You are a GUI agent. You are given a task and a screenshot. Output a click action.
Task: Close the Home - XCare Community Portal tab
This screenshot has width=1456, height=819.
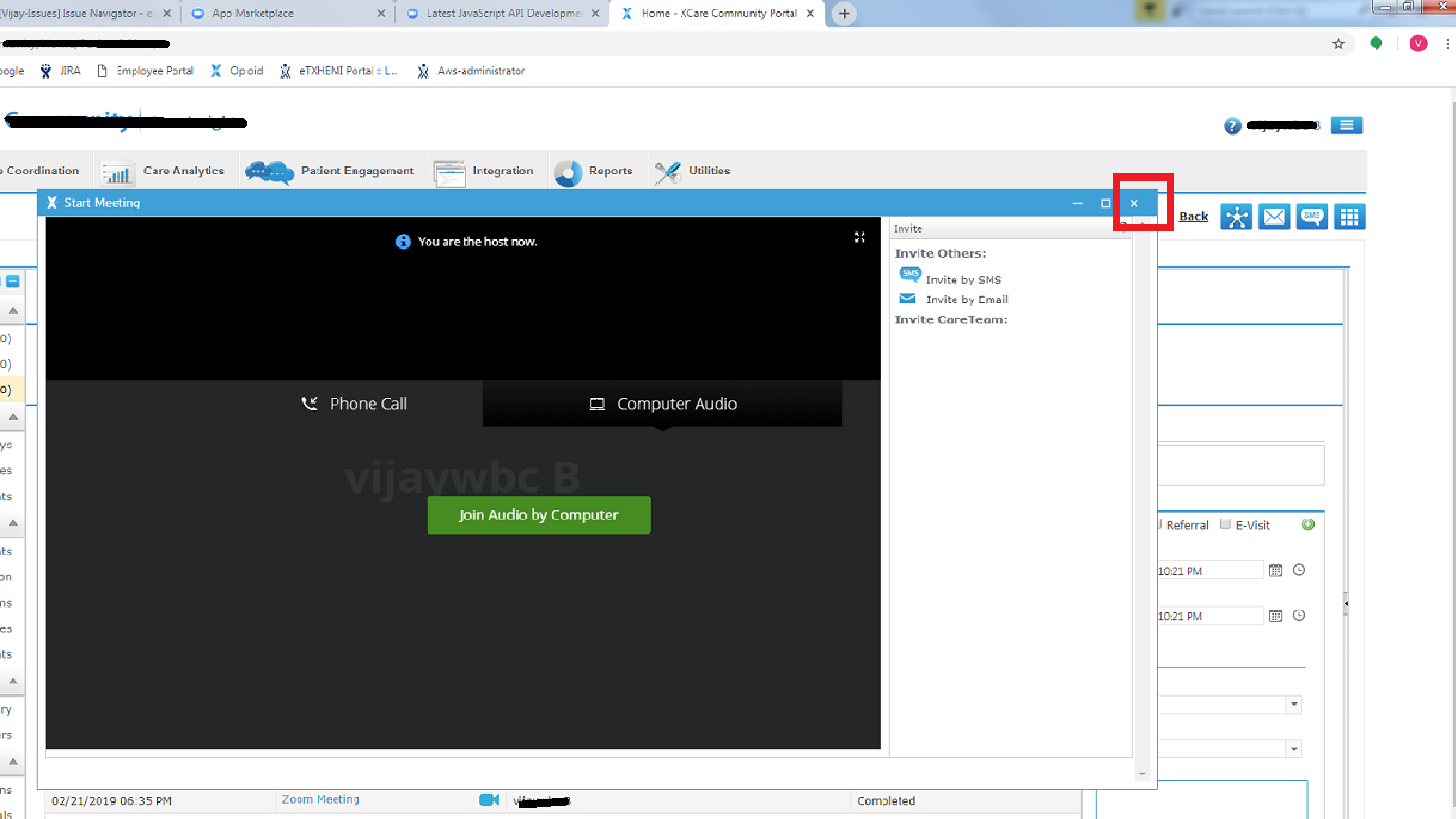[810, 13]
